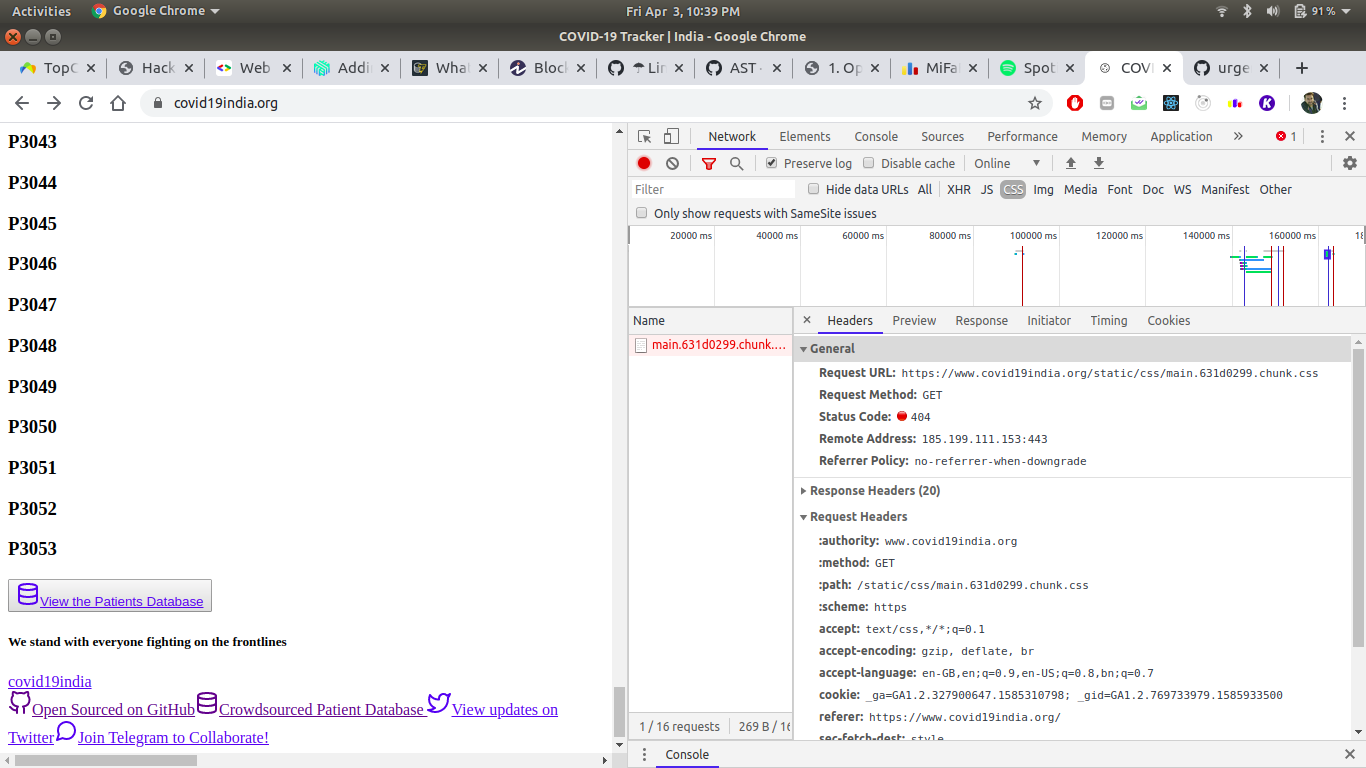
Task: Click the address bar URL
Action: click(226, 103)
